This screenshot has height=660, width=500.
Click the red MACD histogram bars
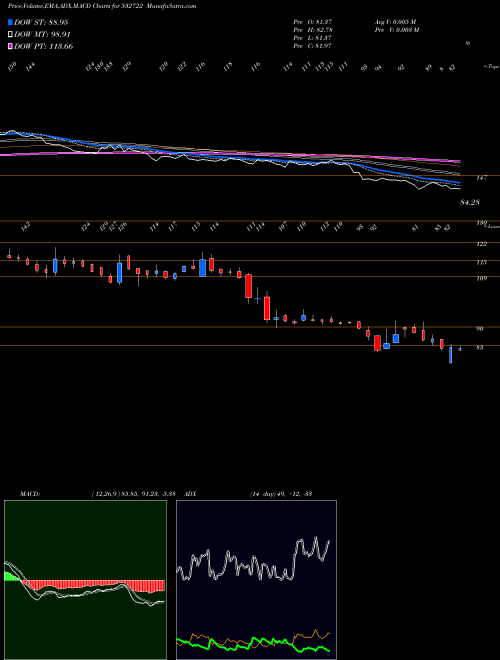[93, 585]
